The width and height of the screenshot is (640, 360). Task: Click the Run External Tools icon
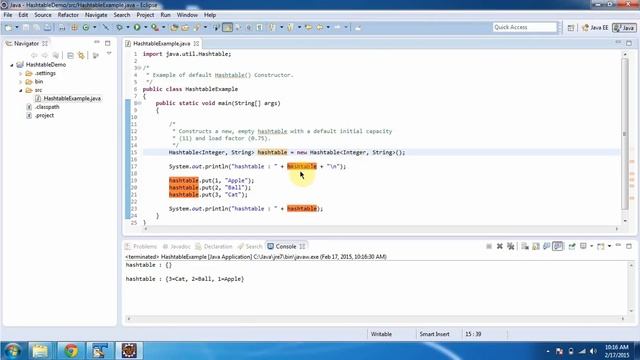[x=155, y=27]
